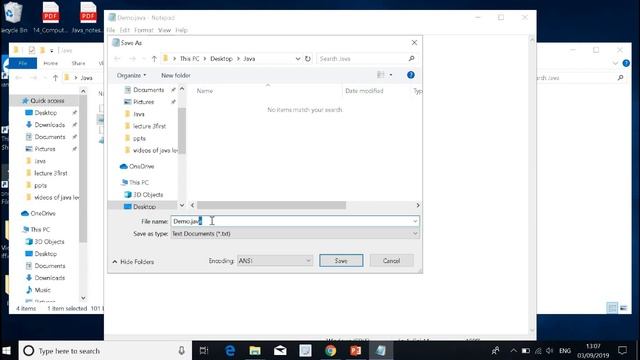The width and height of the screenshot is (640, 360).
Task: Open Recycle Bin desktop icon
Action: click(x=13, y=17)
